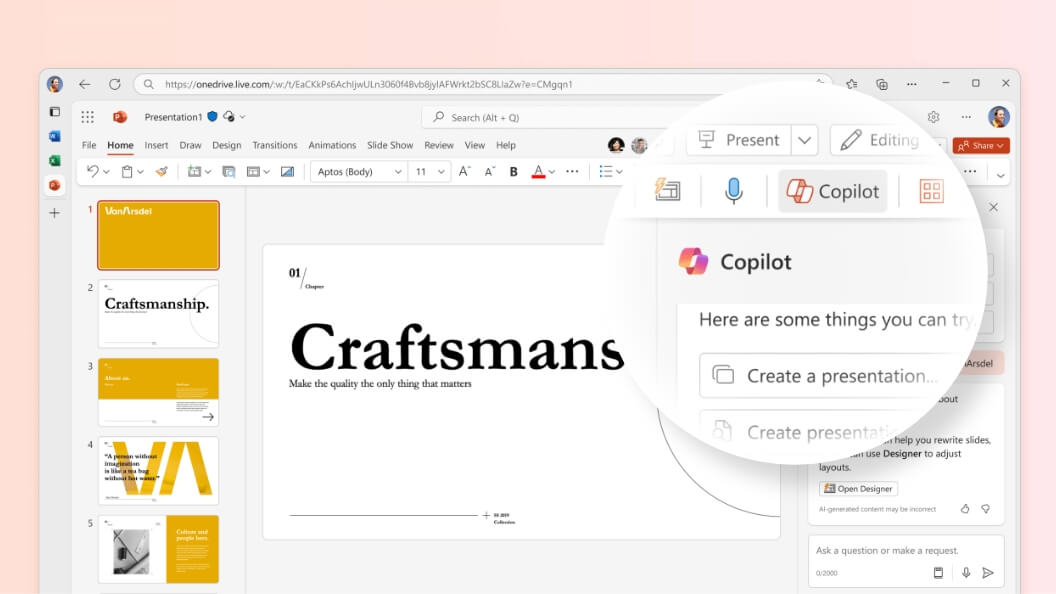Viewport: 1056px width, 594px height.
Task: Click the Excel icon in the sidebar
Action: coord(55,160)
